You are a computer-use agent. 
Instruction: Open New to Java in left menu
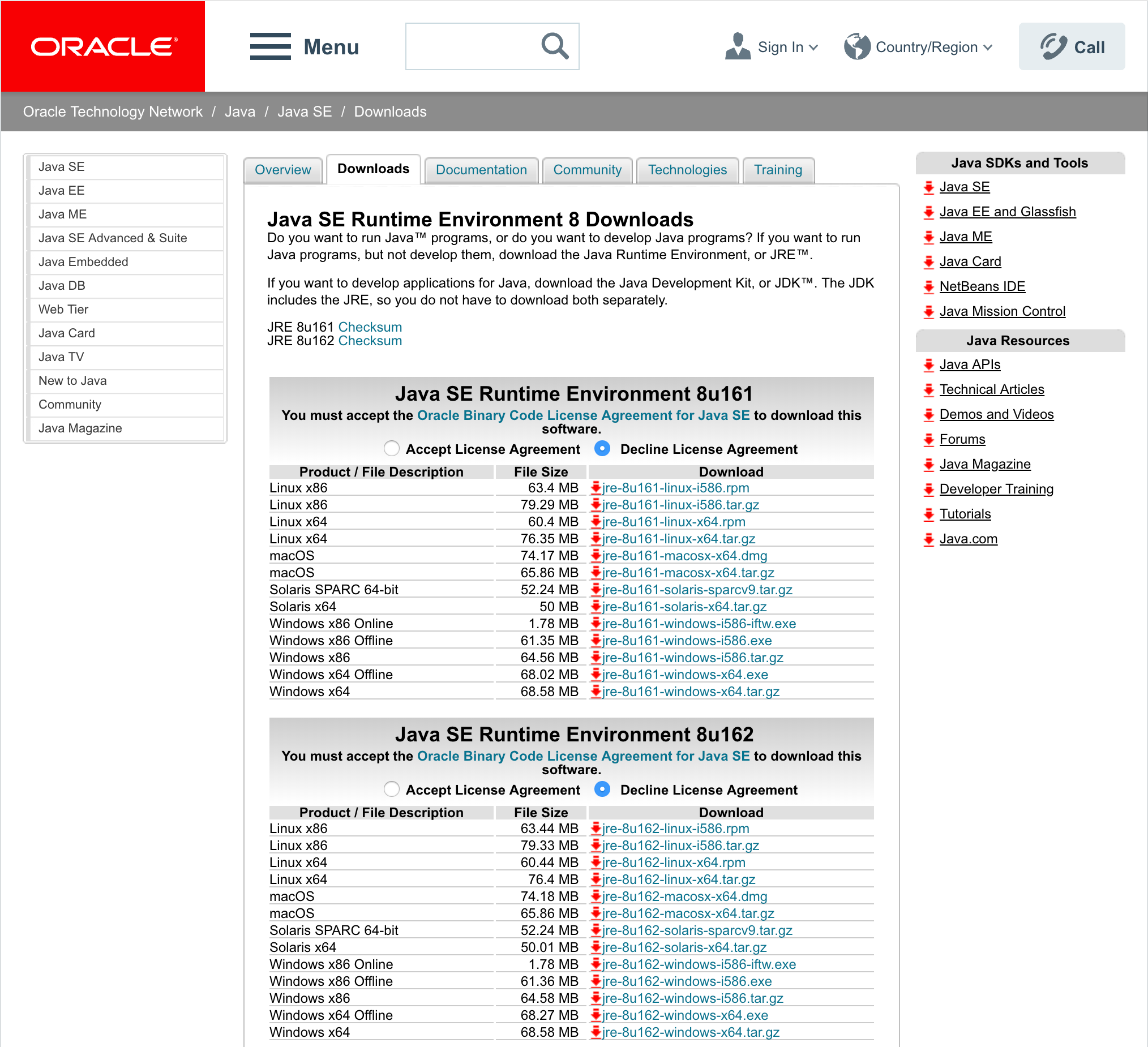(125, 381)
